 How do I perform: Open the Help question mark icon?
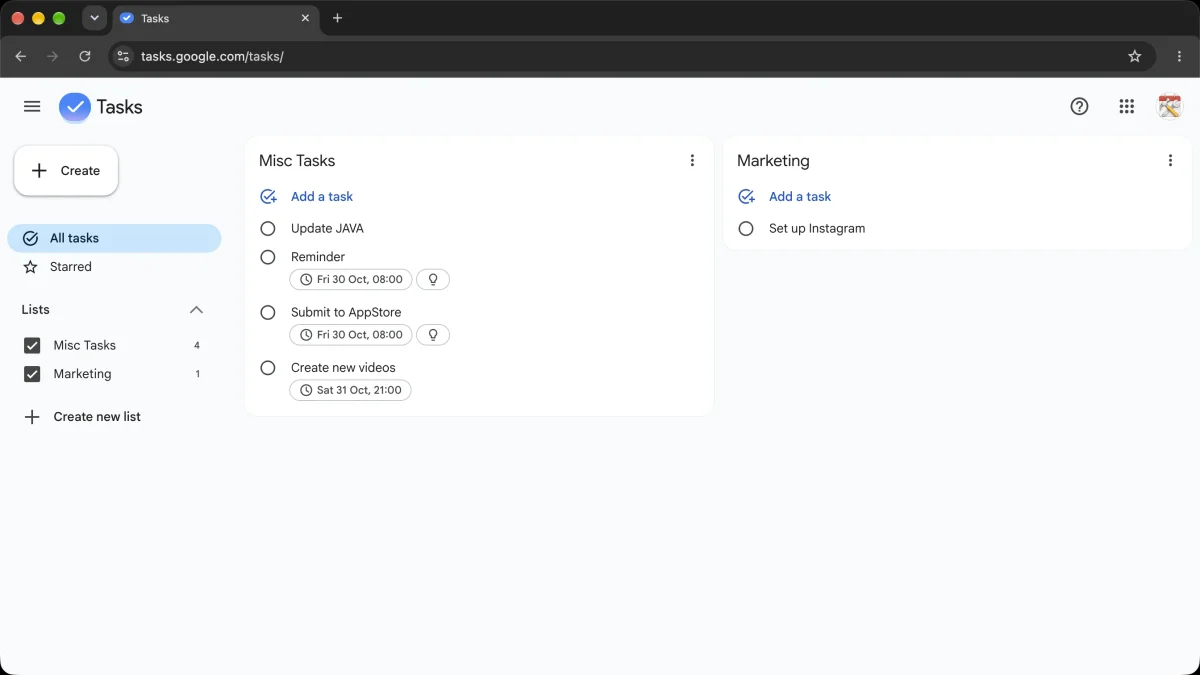tap(1079, 106)
